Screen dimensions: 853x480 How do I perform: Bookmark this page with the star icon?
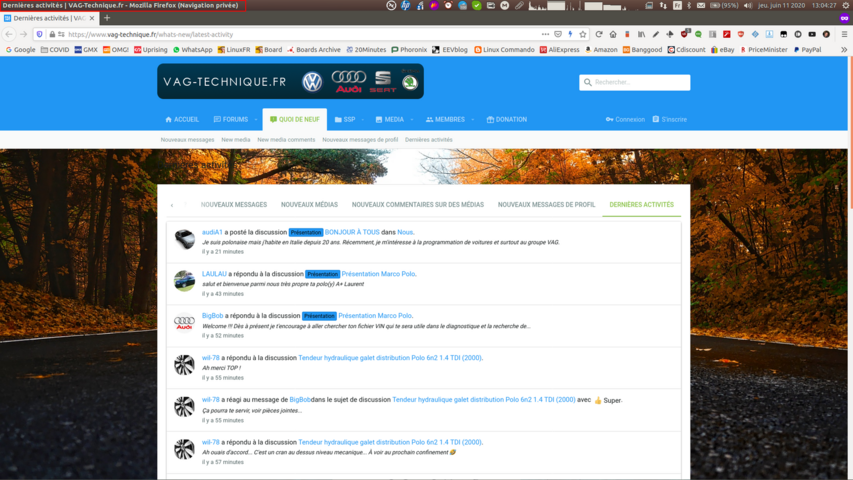click(583, 34)
